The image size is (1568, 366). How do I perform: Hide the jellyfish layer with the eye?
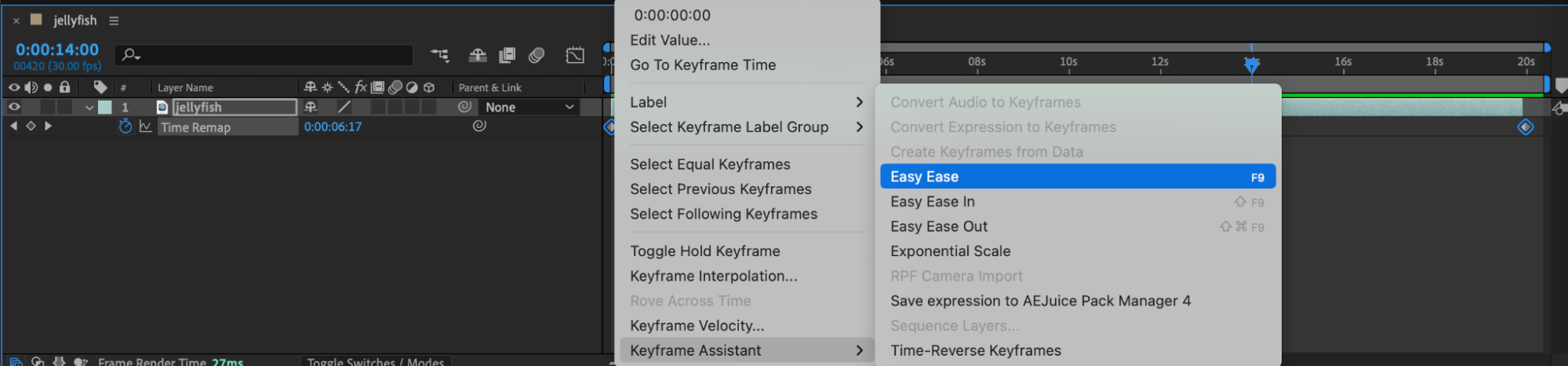pos(14,107)
